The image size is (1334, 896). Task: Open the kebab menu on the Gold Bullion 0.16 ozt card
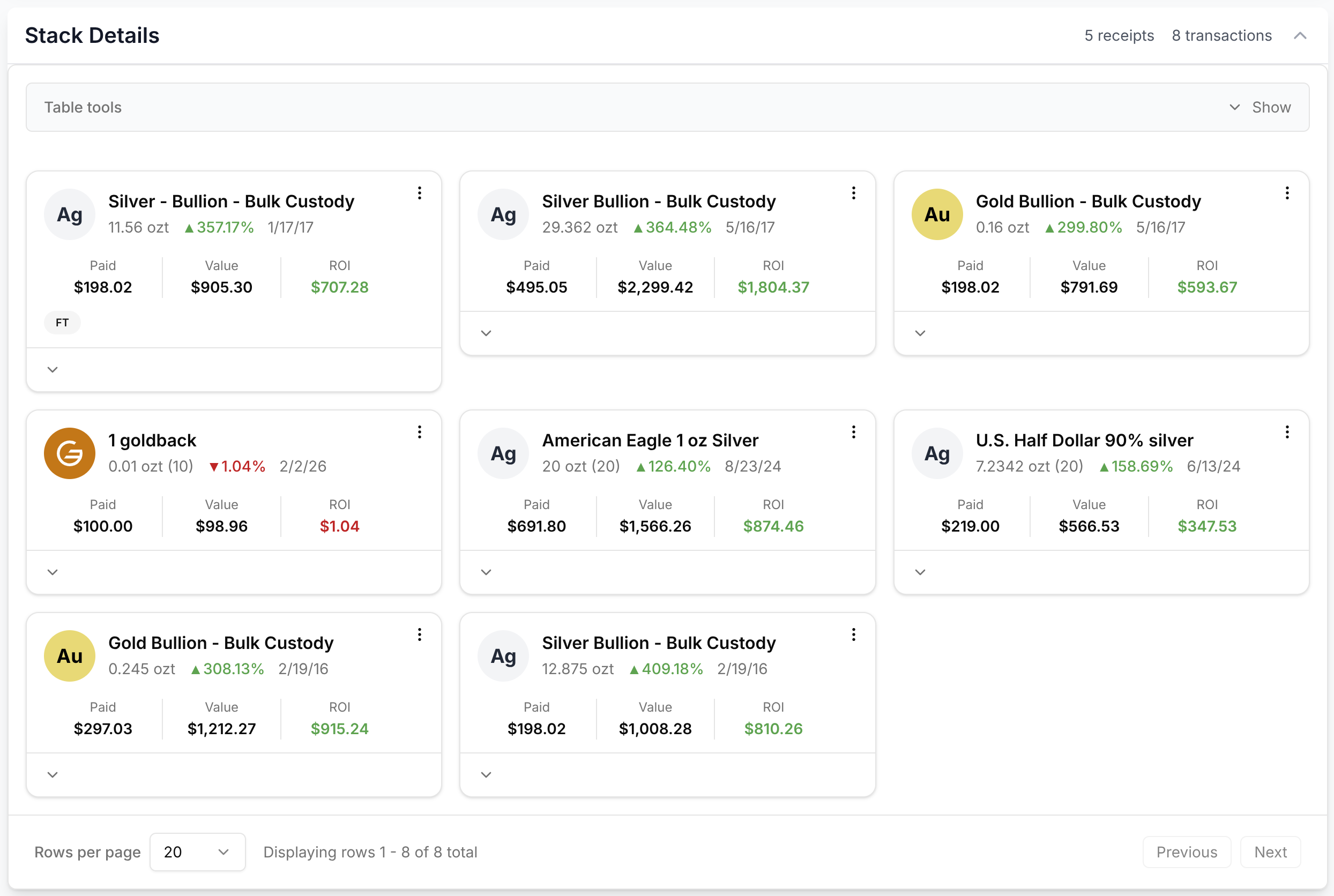(x=1287, y=193)
